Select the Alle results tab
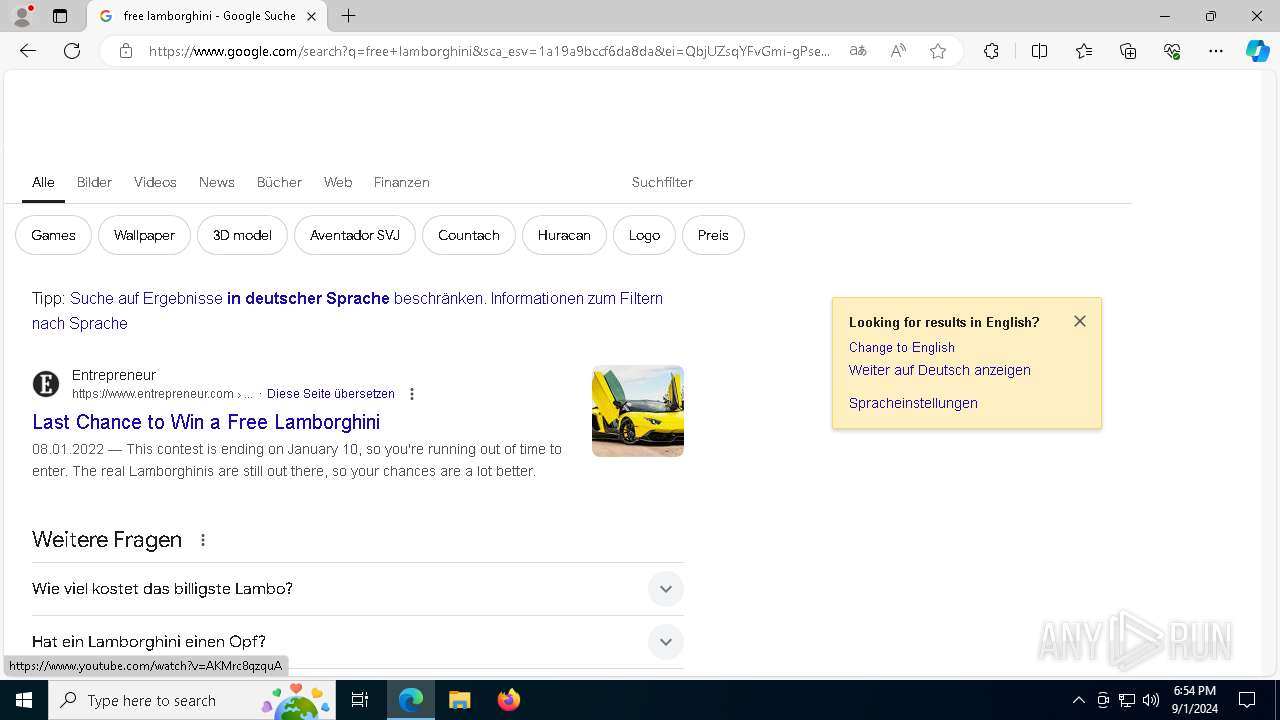The width and height of the screenshot is (1280, 720). click(43, 182)
